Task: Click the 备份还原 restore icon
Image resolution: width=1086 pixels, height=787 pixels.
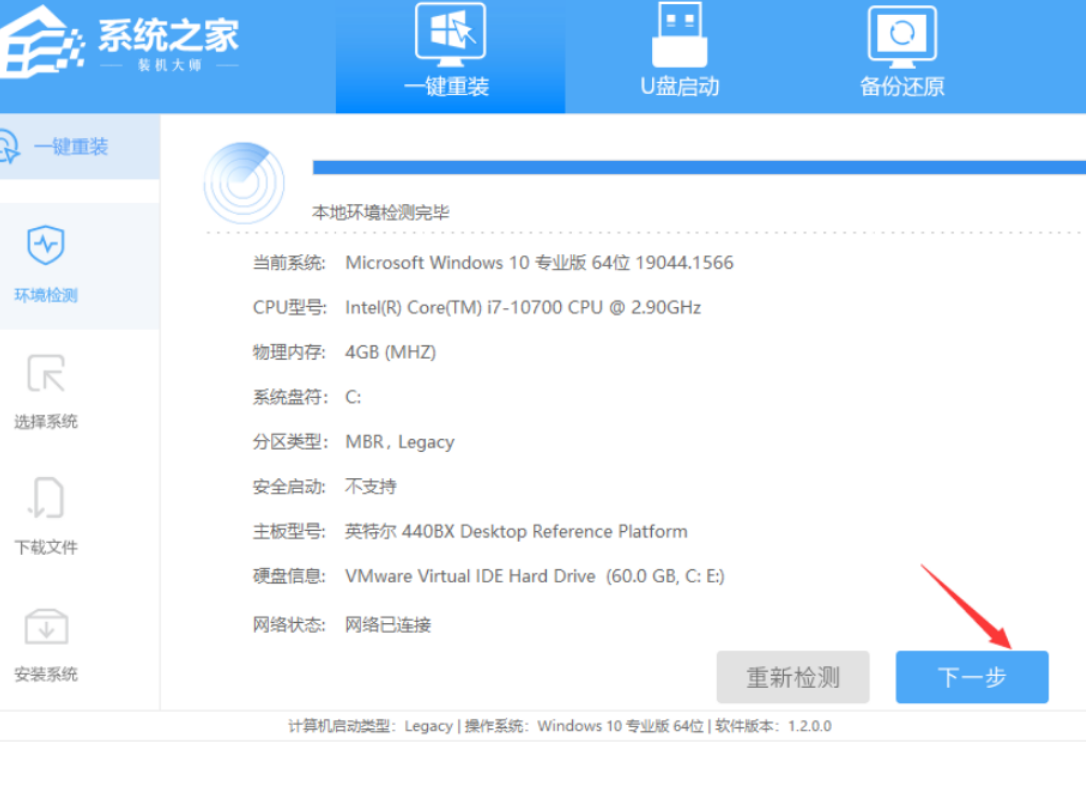Action: click(x=902, y=37)
